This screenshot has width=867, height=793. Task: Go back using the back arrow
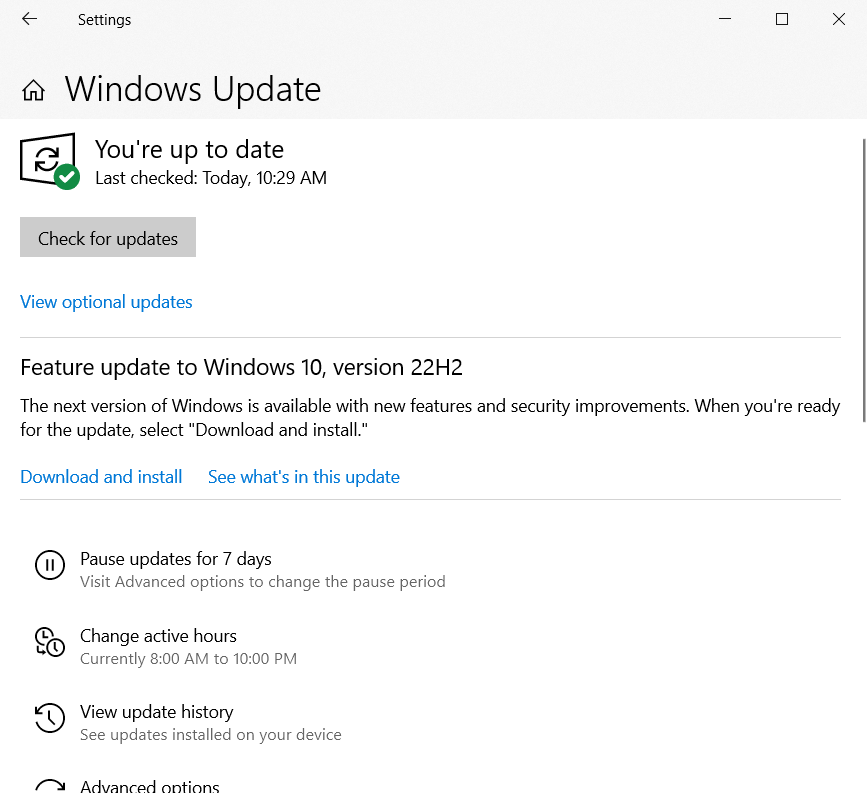pyautogui.click(x=29, y=19)
